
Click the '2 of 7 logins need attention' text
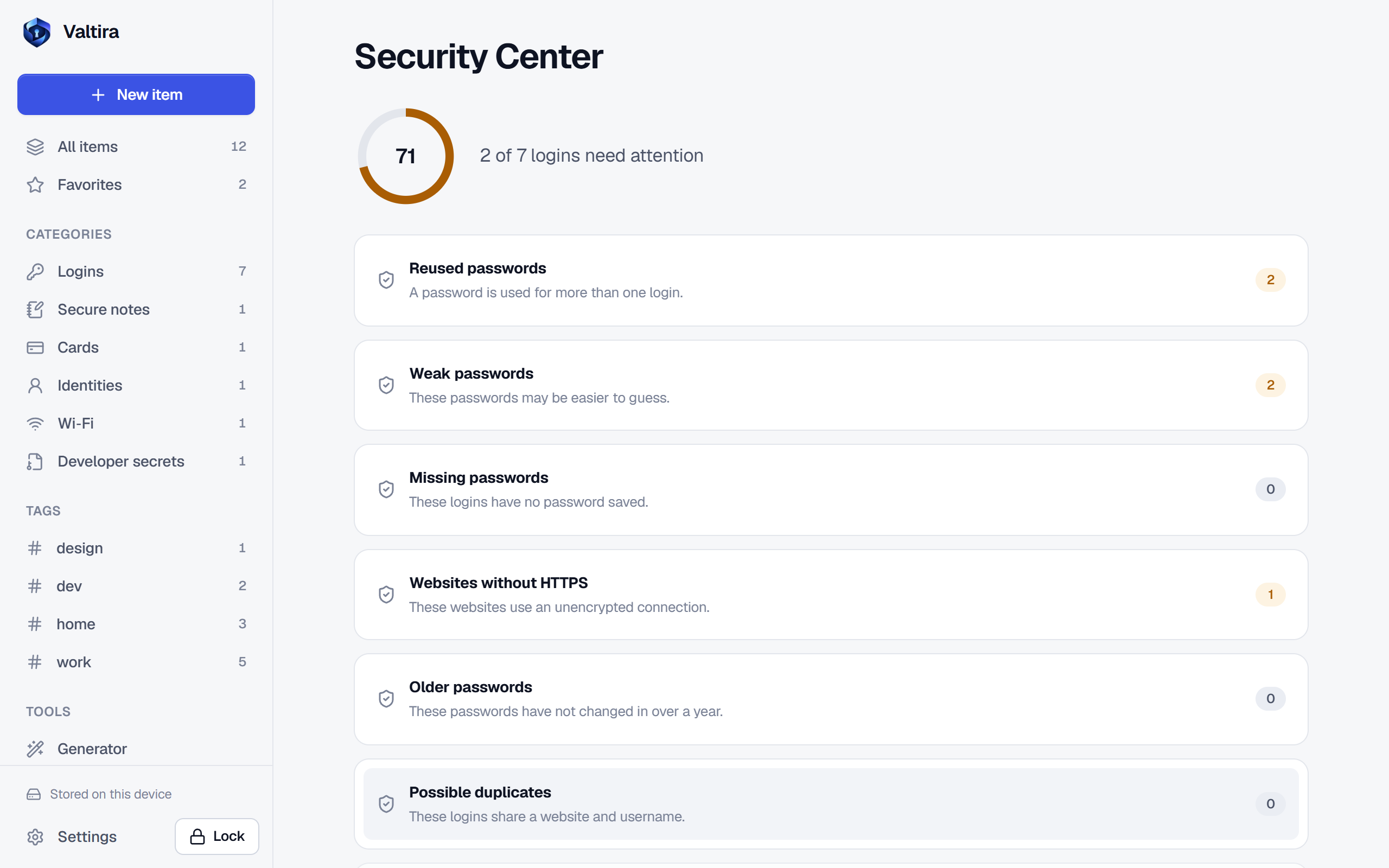coord(591,156)
